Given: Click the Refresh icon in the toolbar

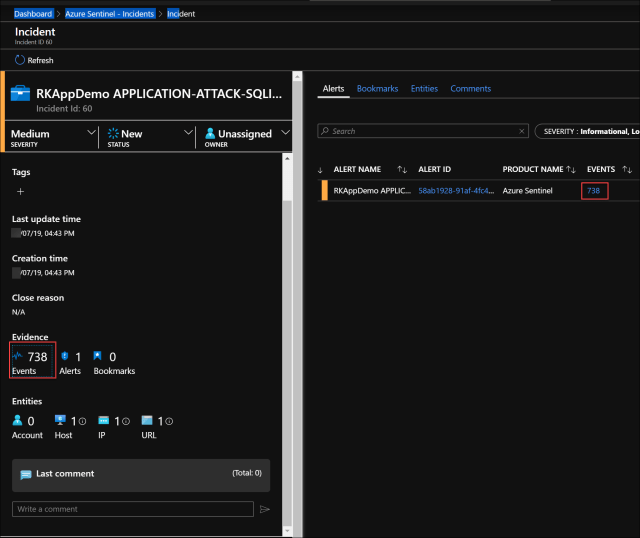Looking at the screenshot, I should 20,60.
